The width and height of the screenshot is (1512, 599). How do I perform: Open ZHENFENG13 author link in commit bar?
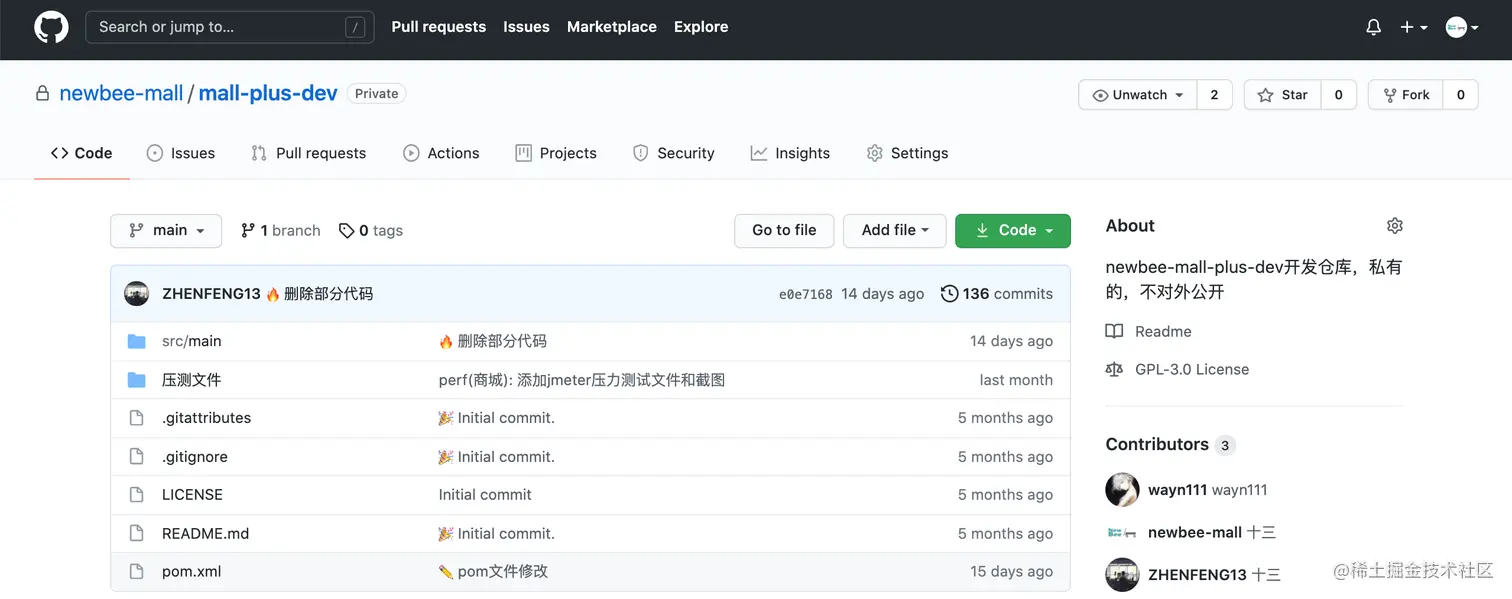211,294
